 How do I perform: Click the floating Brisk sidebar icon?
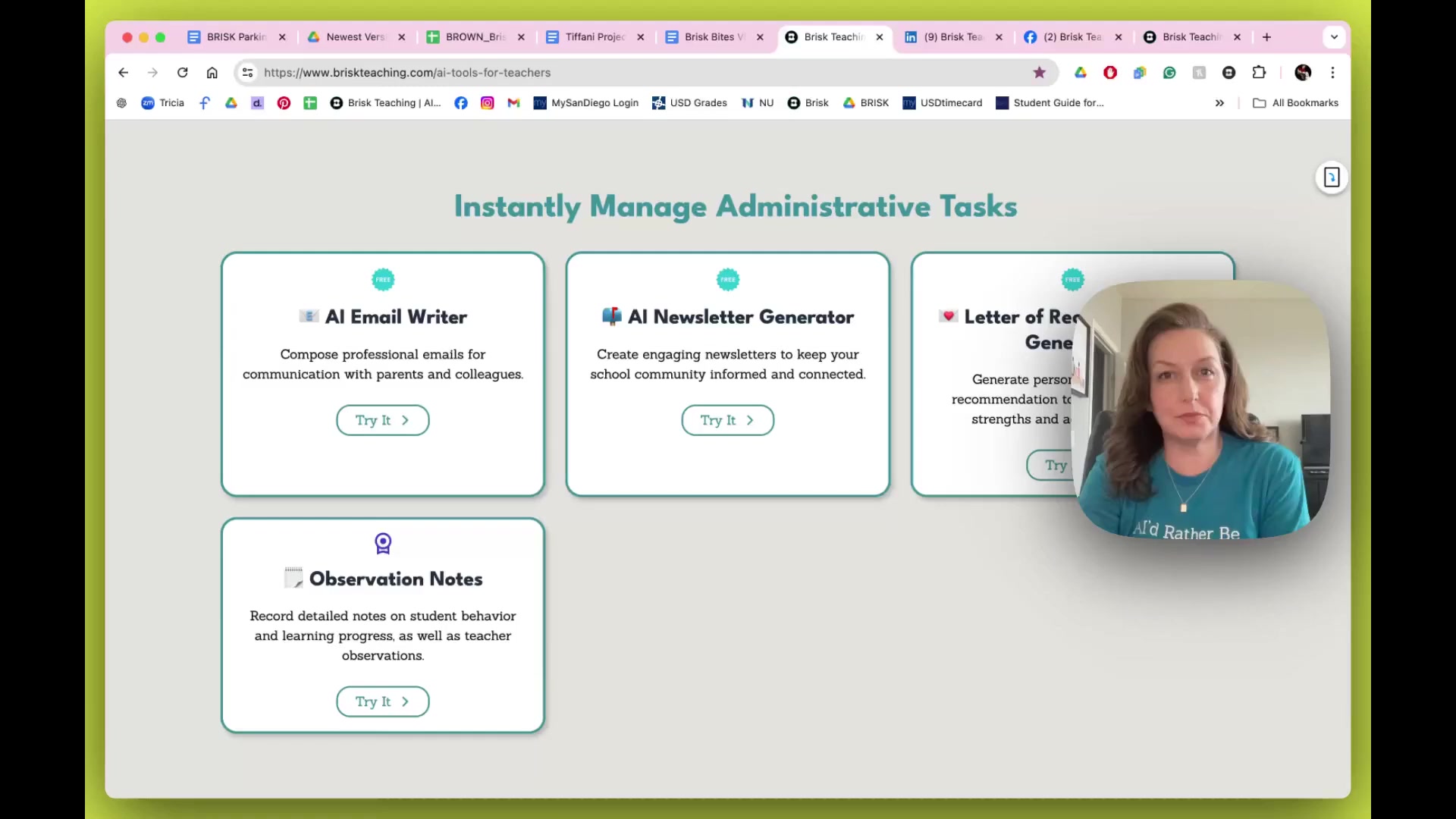[1332, 177]
